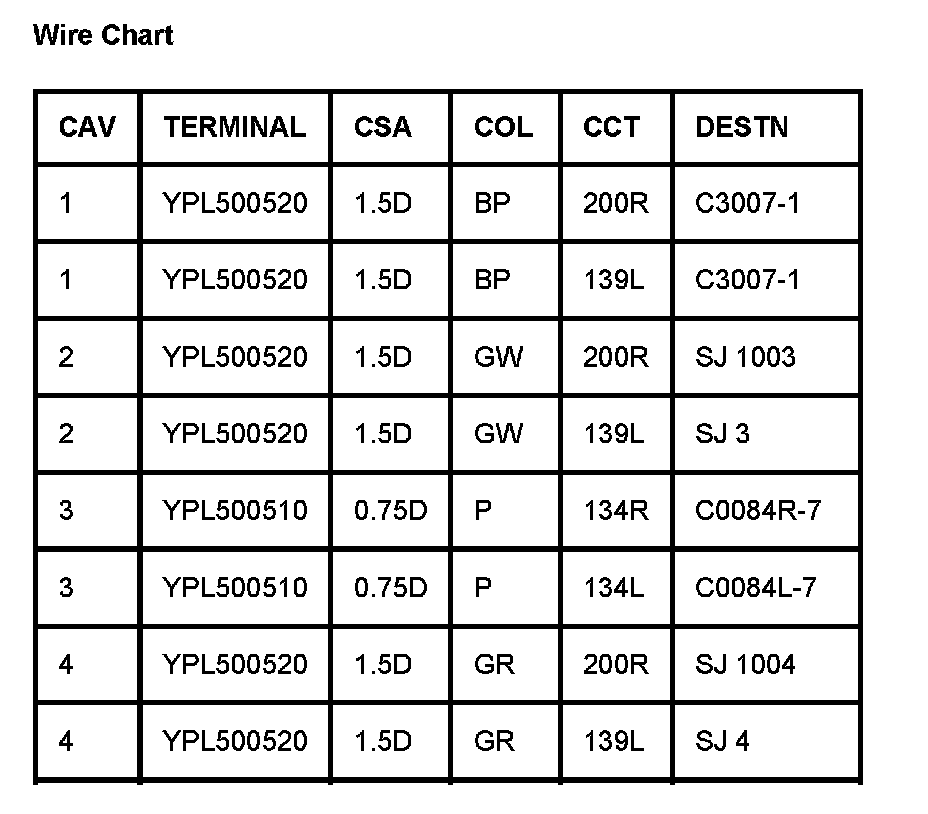Click the Wire Chart heading
Image resolution: width=928 pixels, height=814 pixels.
coord(103,36)
